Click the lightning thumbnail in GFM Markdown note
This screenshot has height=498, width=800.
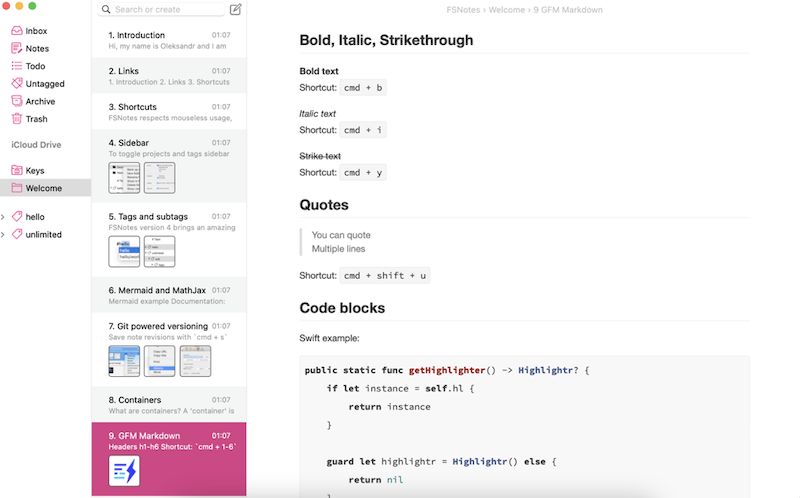124,471
